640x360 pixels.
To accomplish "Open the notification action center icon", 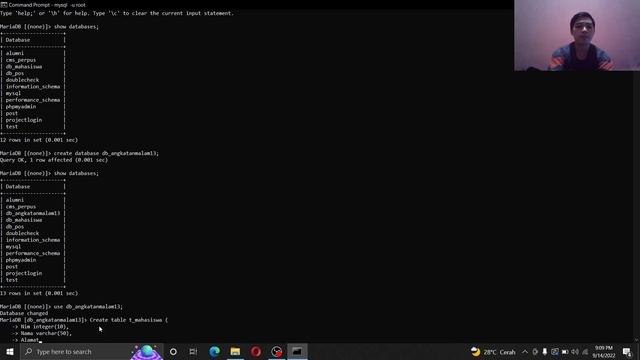I will click(627, 351).
